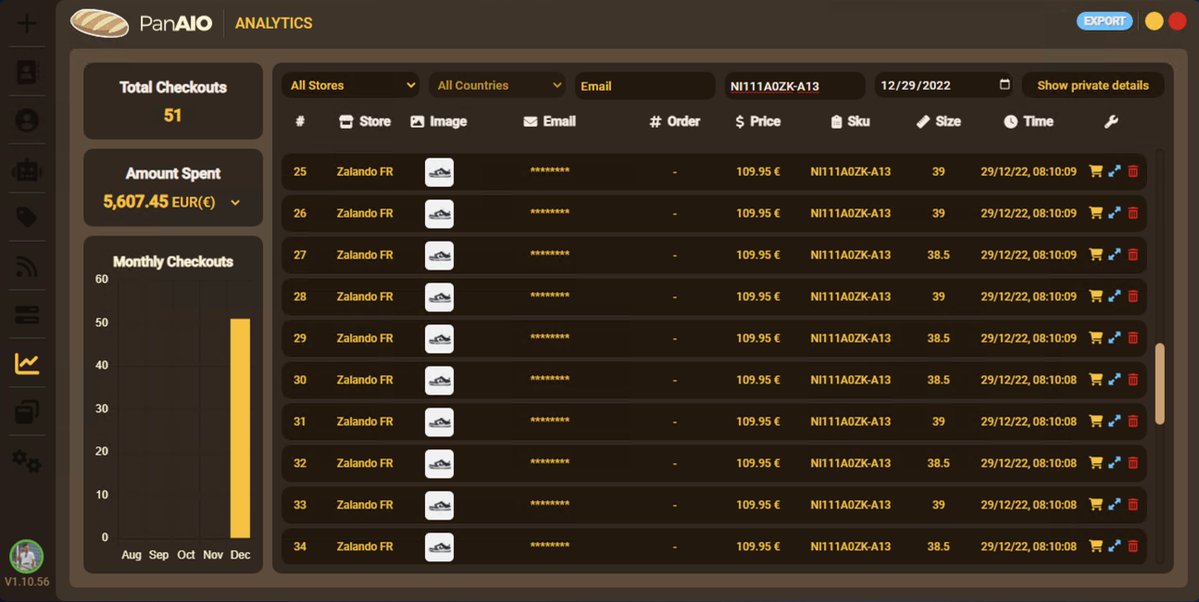The width and height of the screenshot is (1199, 602).
Task: Click the expand arrows icon in row 25
Action: [x=1114, y=171]
